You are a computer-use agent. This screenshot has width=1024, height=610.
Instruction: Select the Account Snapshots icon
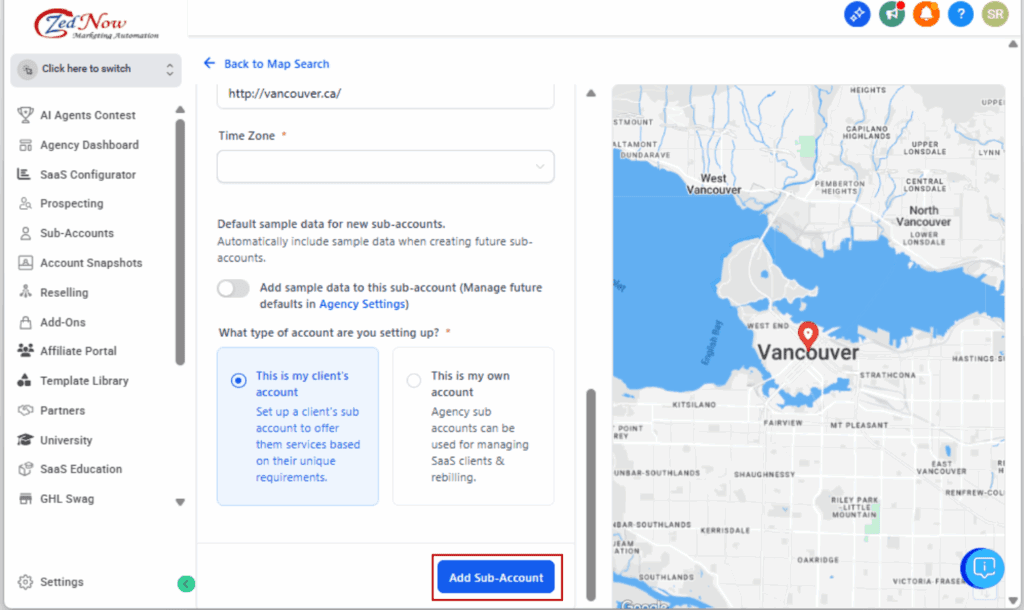pyautogui.click(x=25, y=263)
